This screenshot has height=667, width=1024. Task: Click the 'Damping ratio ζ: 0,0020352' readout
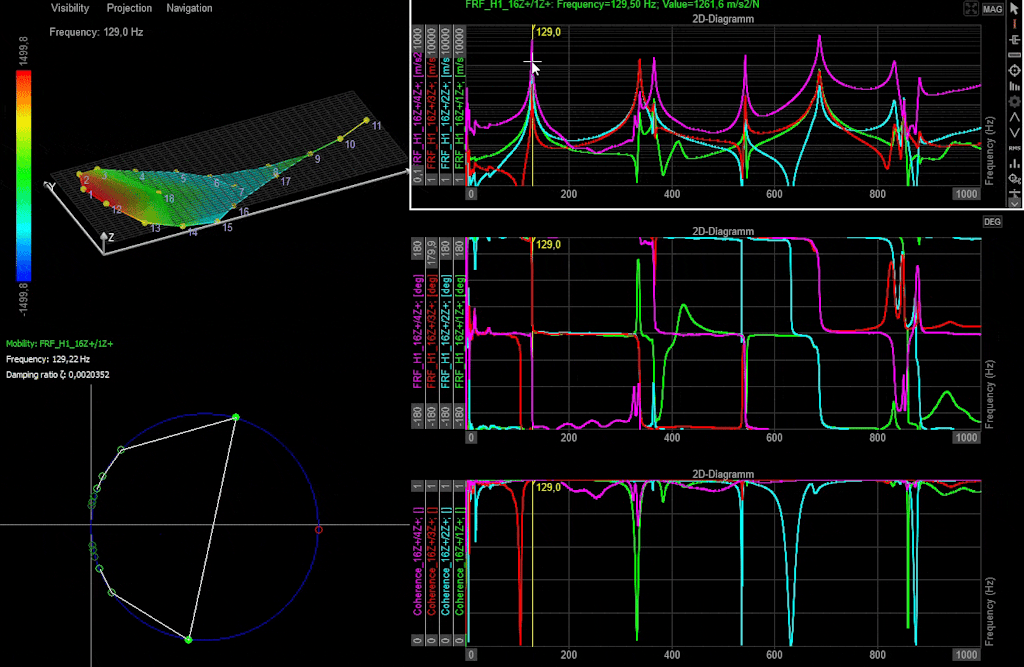[x=57, y=375]
